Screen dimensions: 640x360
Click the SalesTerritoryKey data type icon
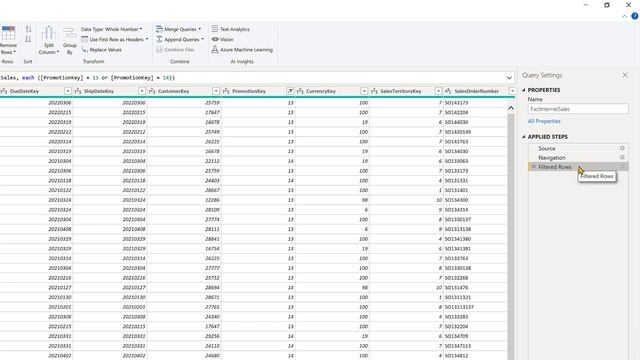click(374, 91)
